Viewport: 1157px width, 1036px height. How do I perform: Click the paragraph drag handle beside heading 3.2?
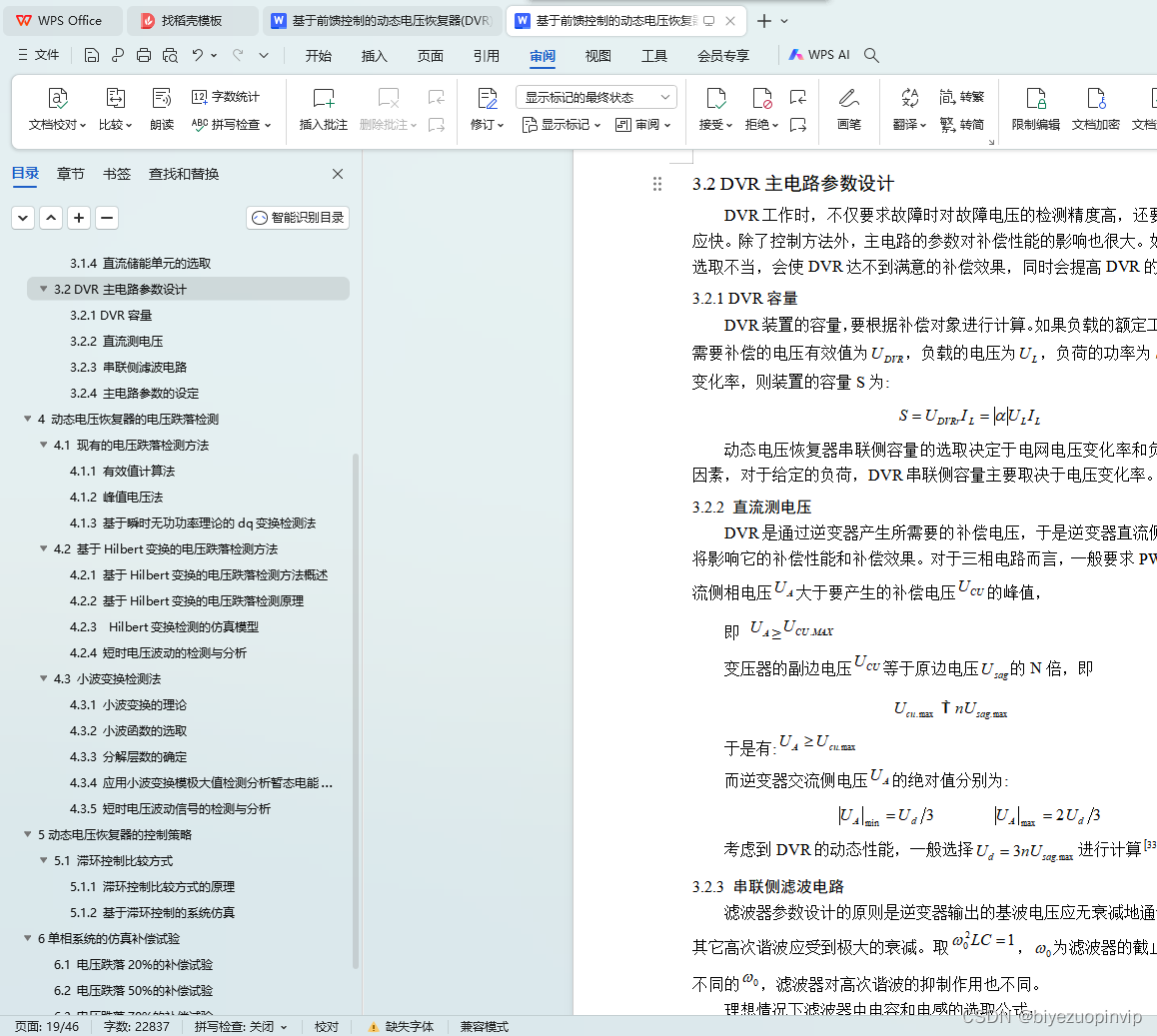[x=656, y=184]
